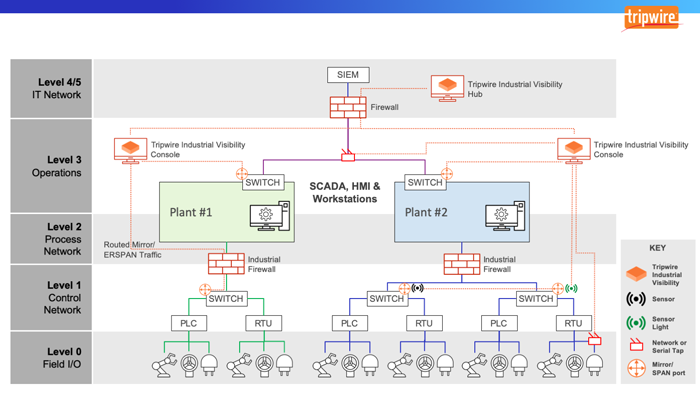Click the left Industrial Visibility Console icon
Screen dimensions: 700x394
pos(130,150)
